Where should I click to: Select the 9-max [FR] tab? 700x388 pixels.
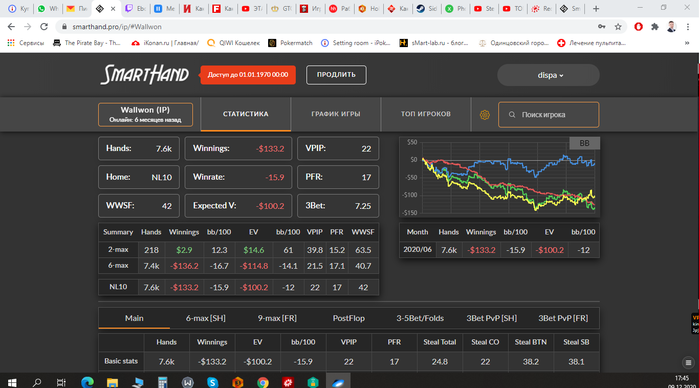277,318
